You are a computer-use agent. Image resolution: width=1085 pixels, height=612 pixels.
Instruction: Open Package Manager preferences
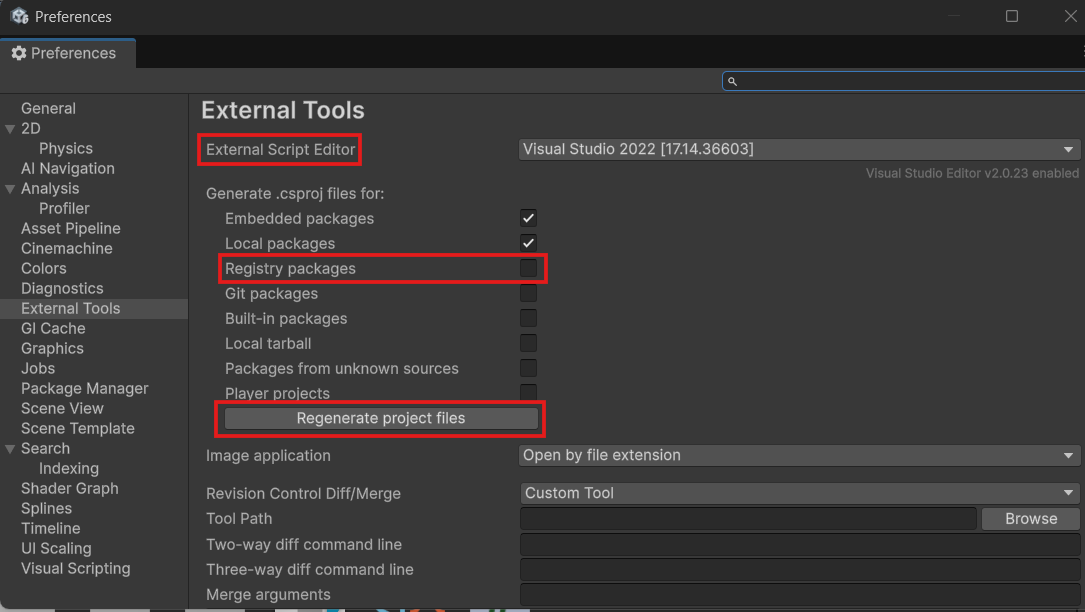[84, 389]
